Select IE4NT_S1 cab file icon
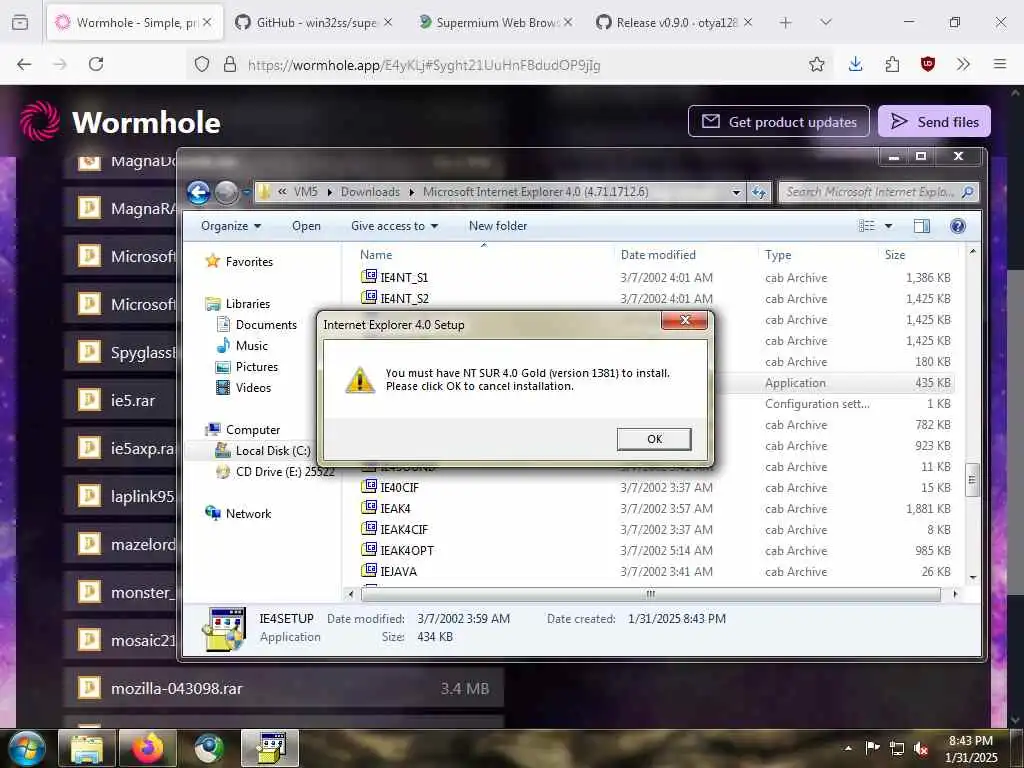This screenshot has width=1024, height=768. pos(369,277)
